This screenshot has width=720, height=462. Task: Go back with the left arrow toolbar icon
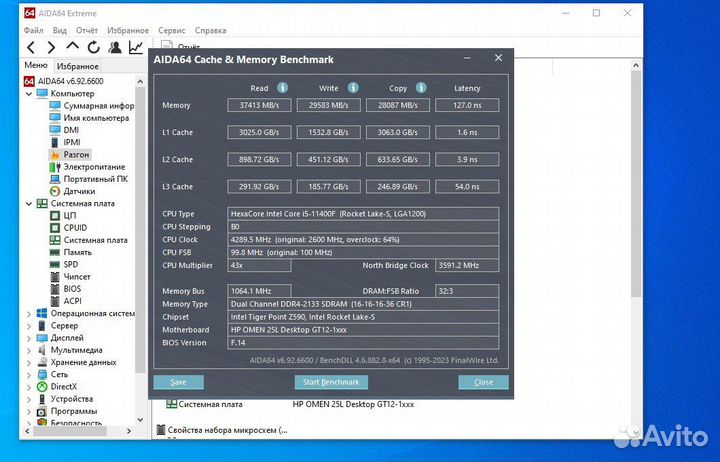31,47
